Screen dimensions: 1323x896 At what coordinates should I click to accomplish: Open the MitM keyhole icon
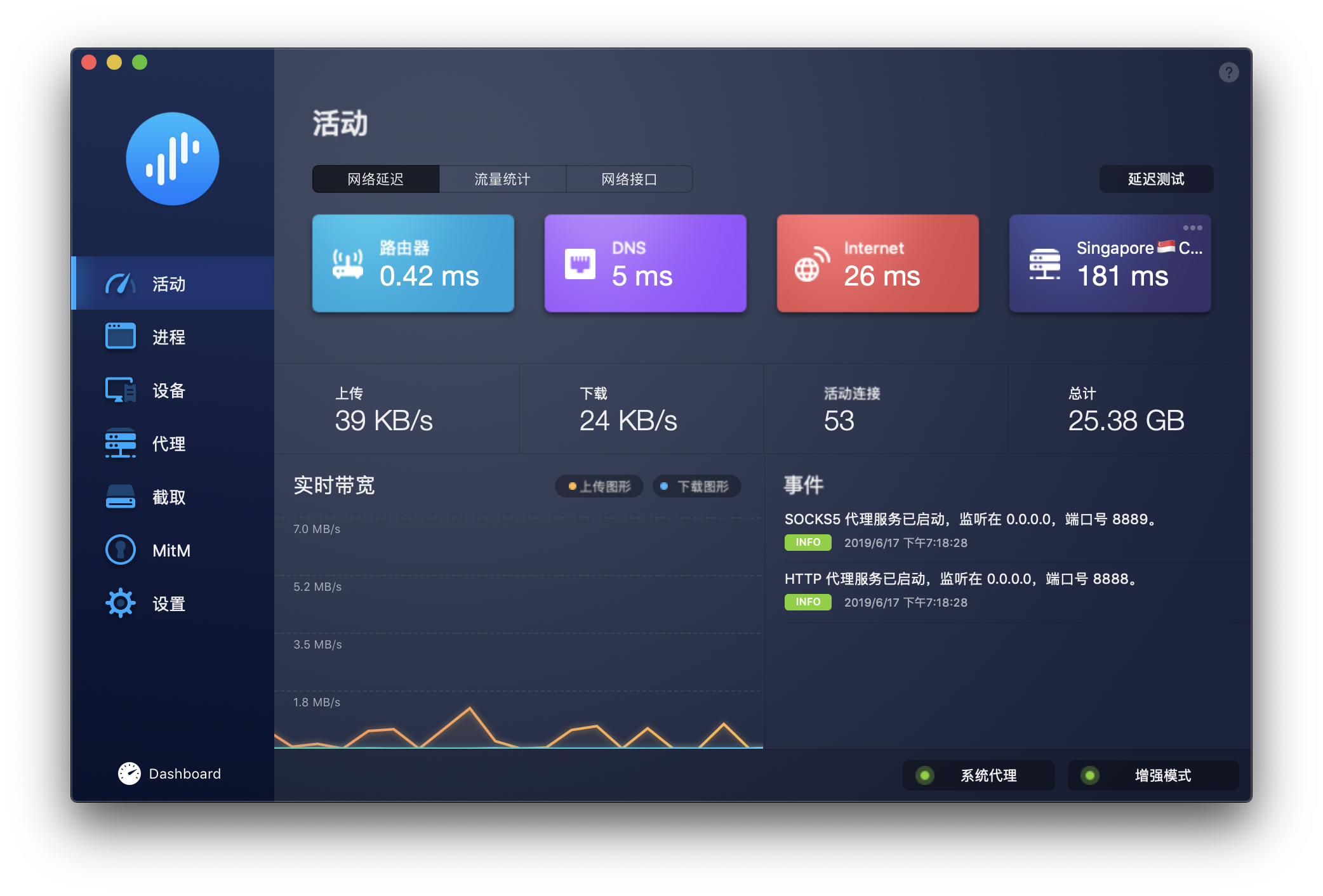tap(121, 550)
